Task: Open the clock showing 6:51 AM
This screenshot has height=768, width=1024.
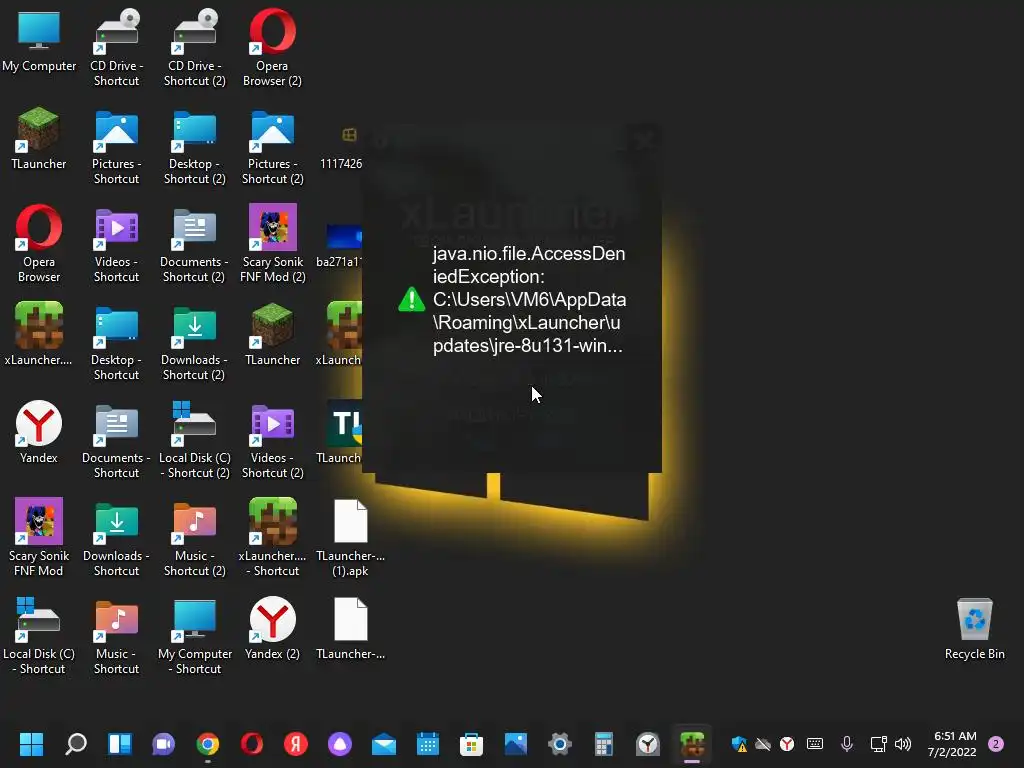Action: [952, 744]
